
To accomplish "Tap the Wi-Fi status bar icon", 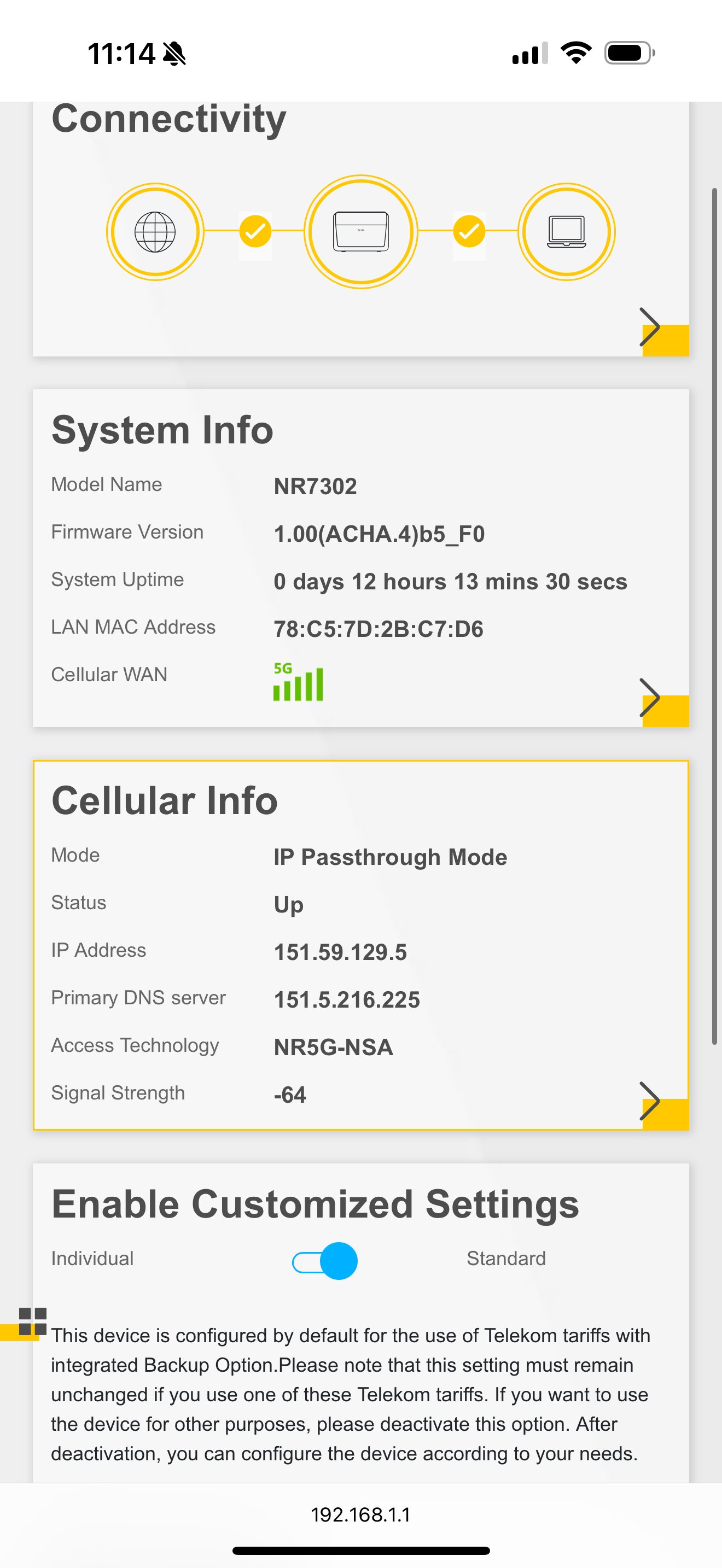I will click(576, 53).
